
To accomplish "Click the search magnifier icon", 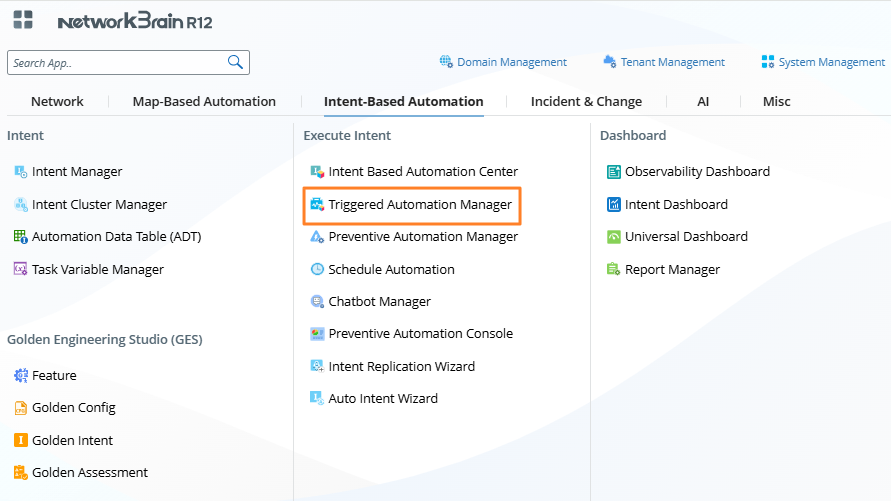I will [x=235, y=62].
